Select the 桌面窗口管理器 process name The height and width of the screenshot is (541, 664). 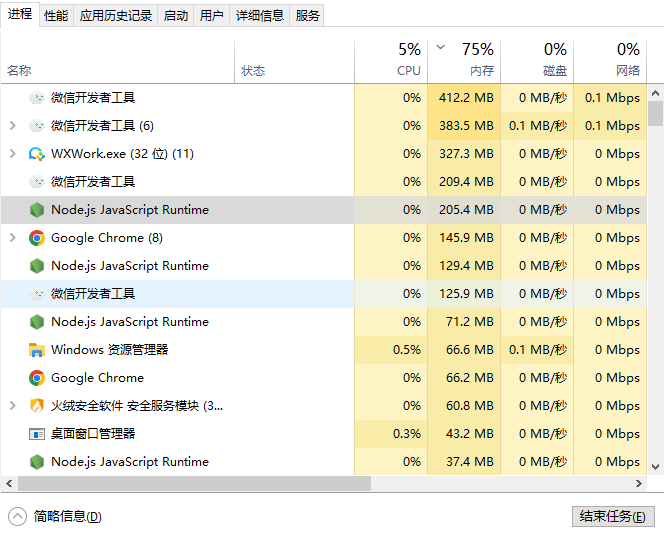pos(93,434)
